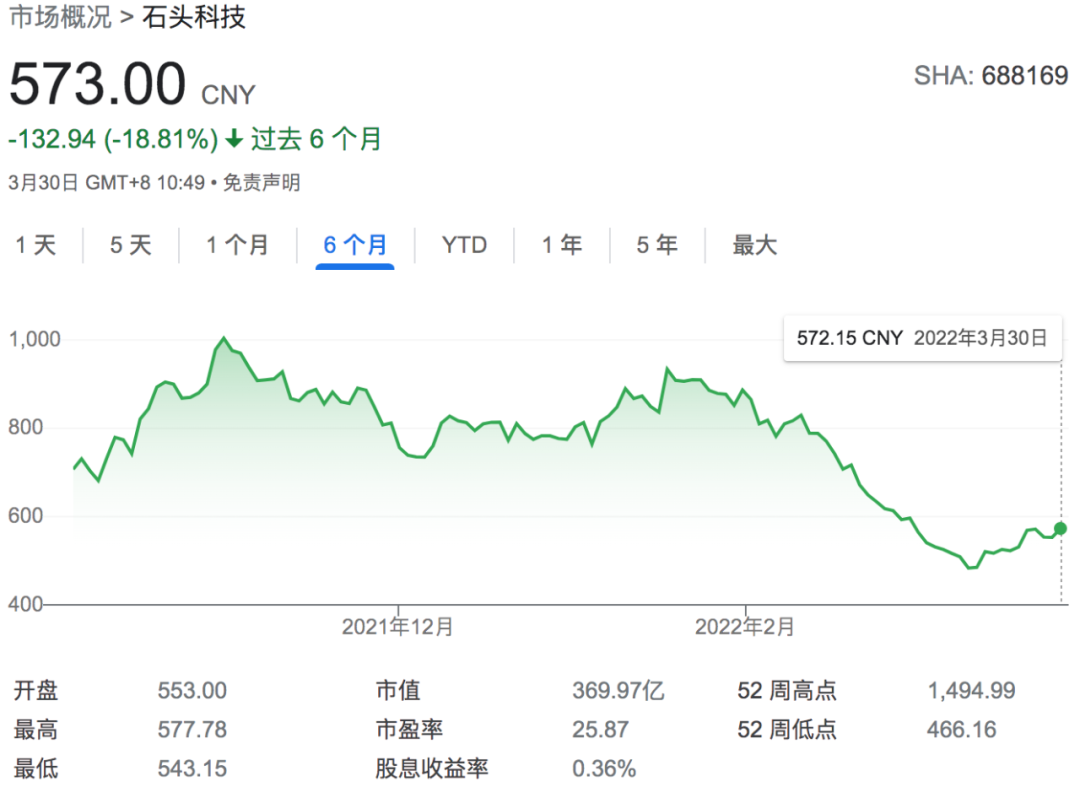This screenshot has height=787, width=1080.
Task: Select the 5 天 time range tab
Action: coord(131,244)
